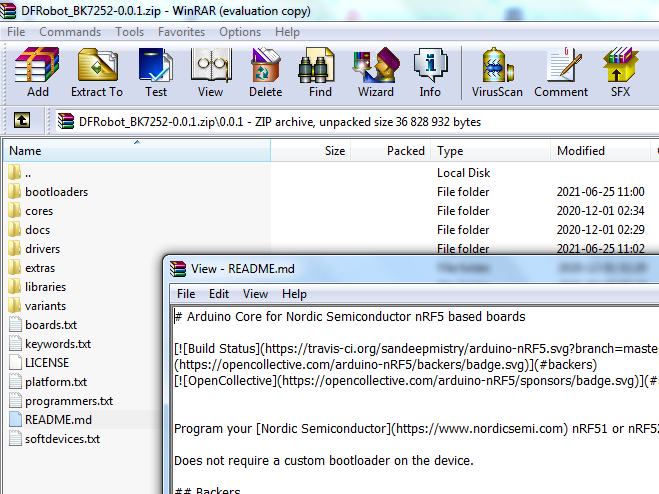
Task: Select the drivers folder
Action: pyautogui.click(x=34, y=248)
